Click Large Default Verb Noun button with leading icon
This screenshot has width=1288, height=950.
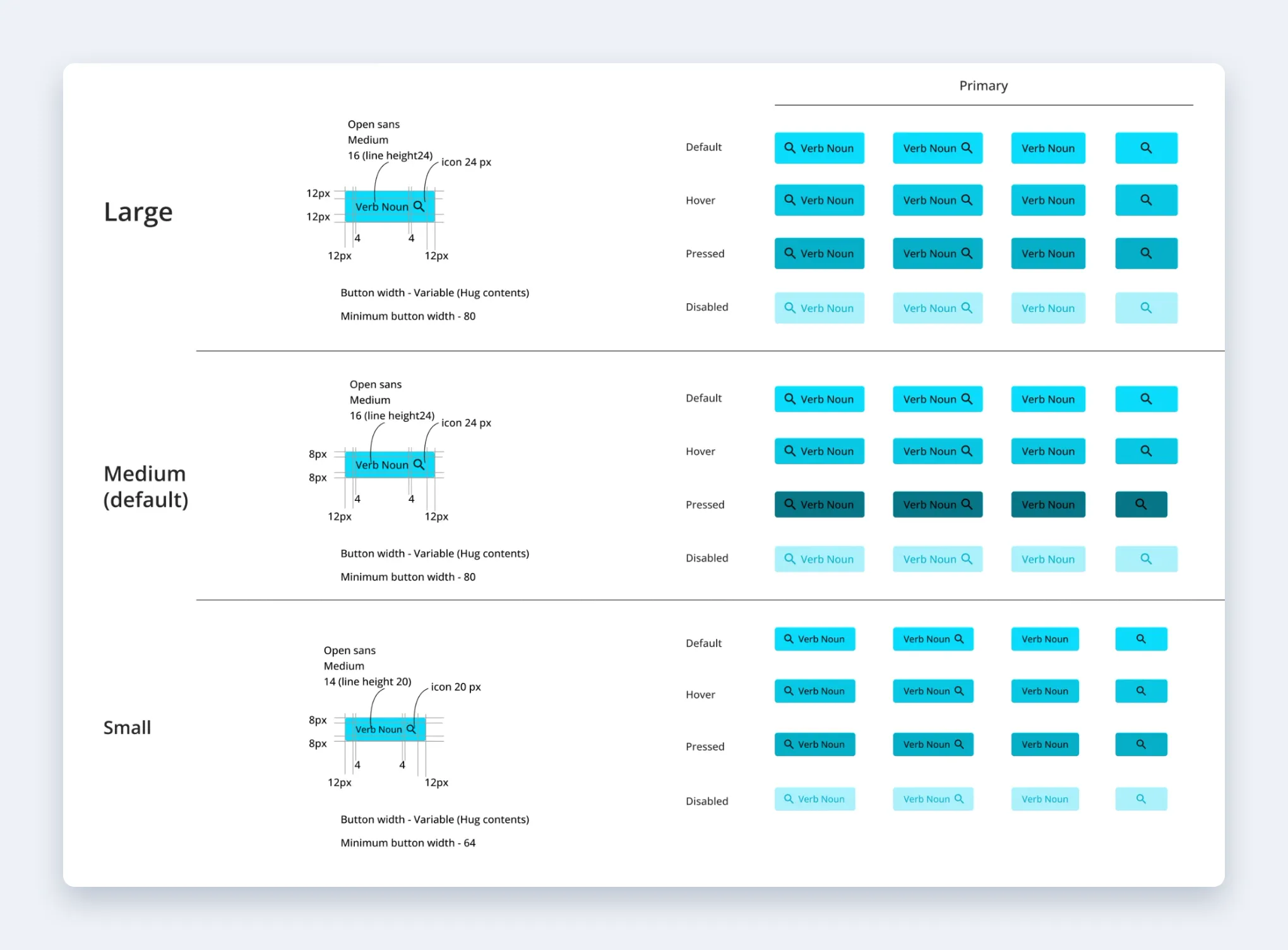coord(820,148)
